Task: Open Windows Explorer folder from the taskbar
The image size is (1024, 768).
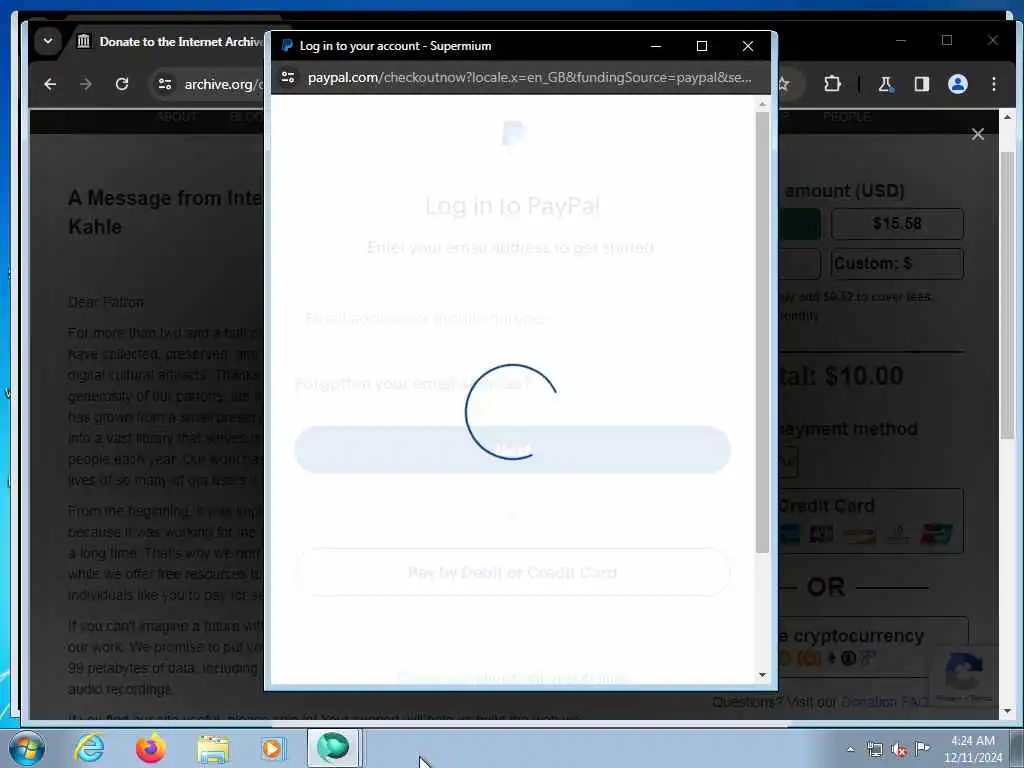Action: click(x=213, y=748)
